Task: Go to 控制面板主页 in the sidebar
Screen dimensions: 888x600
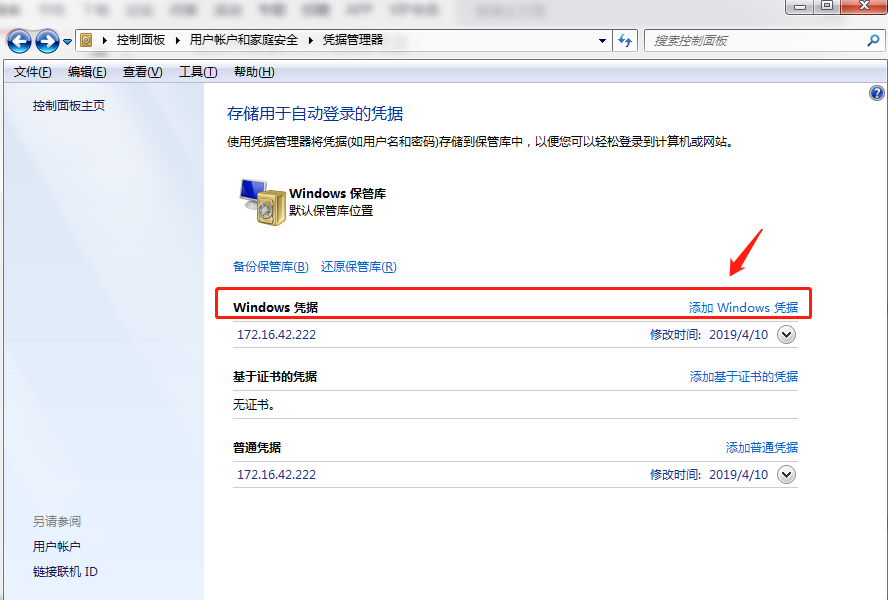Action: coord(69,106)
